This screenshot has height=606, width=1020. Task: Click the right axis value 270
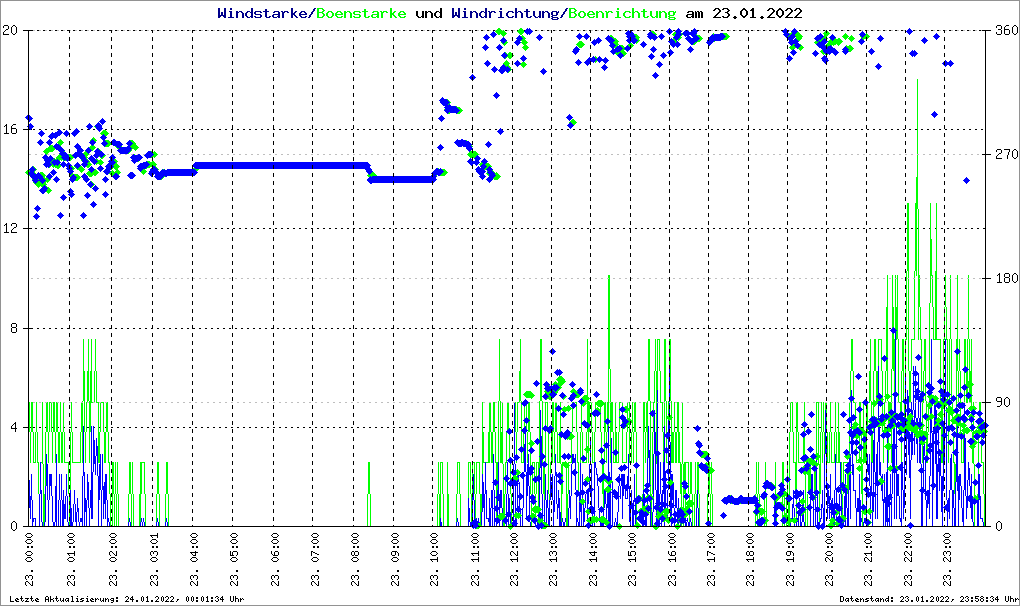[1007, 154]
